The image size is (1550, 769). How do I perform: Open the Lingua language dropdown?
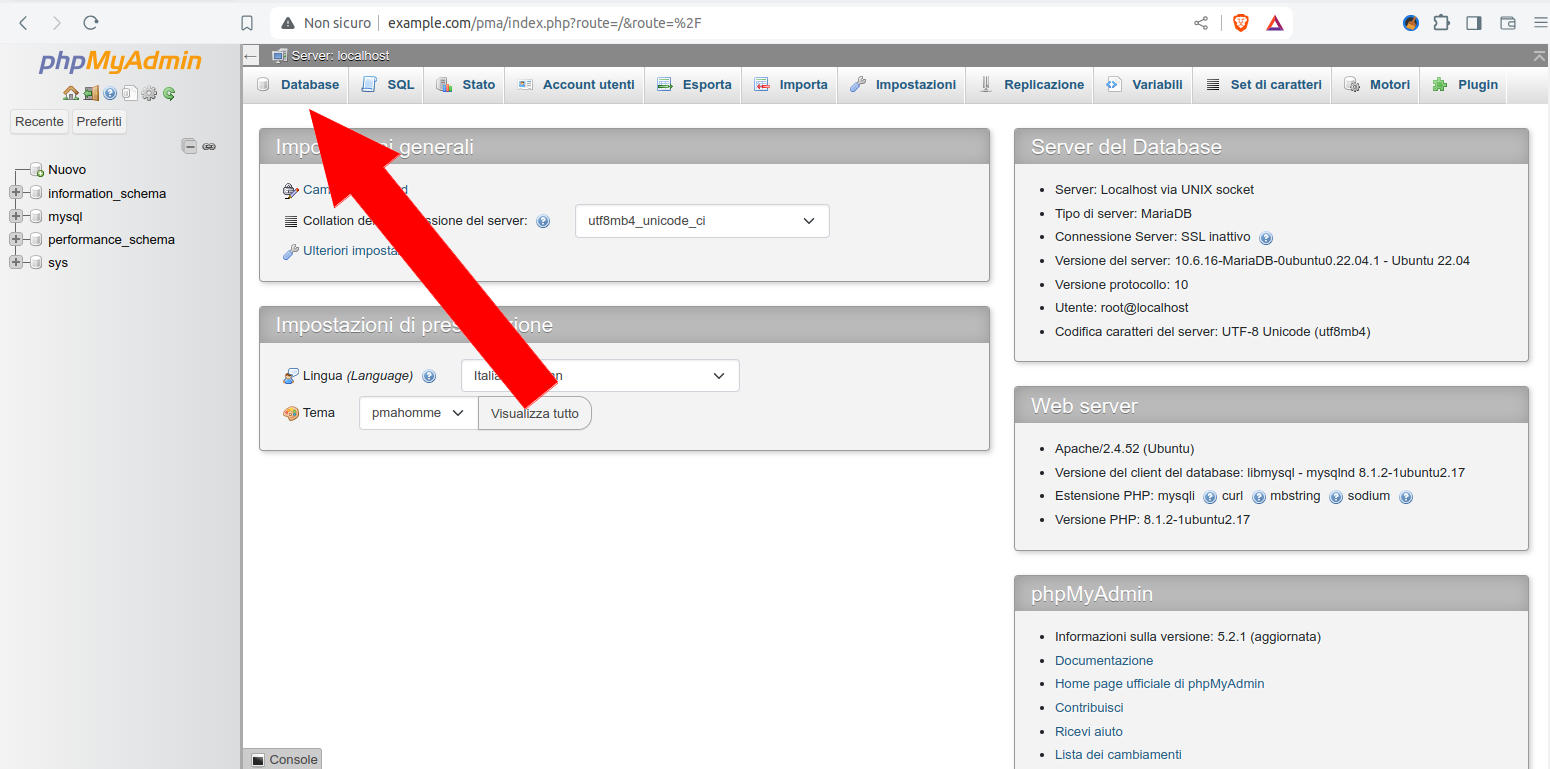[600, 376]
